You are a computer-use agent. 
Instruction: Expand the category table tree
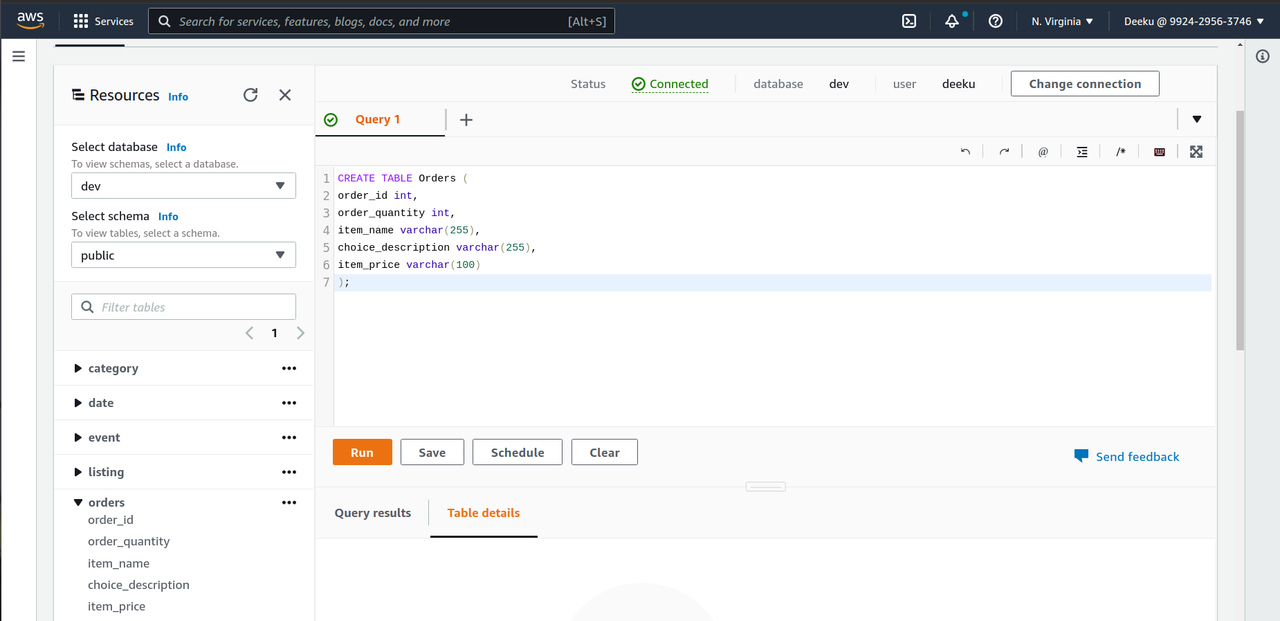78,368
